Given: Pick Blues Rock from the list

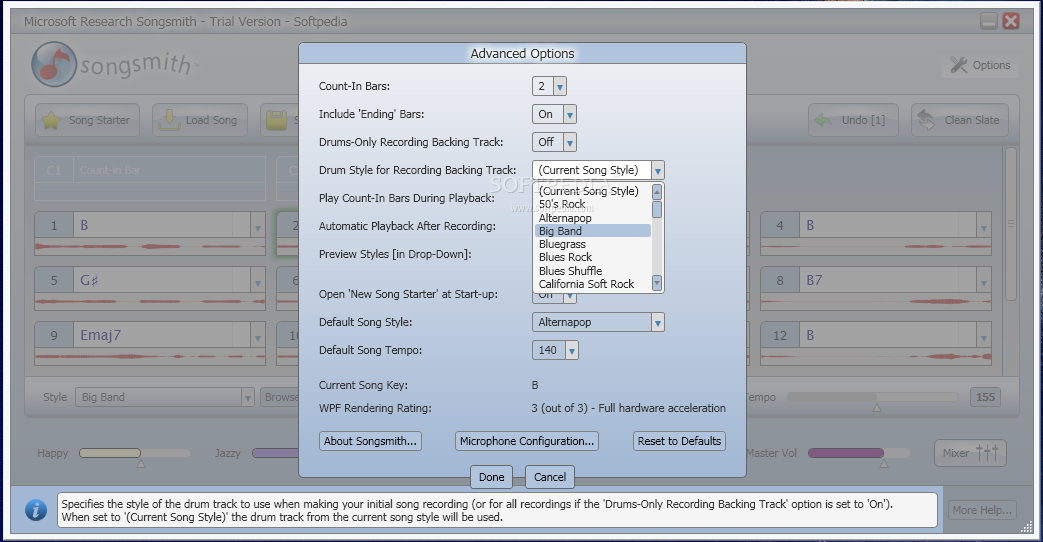Looking at the screenshot, I should [565, 257].
